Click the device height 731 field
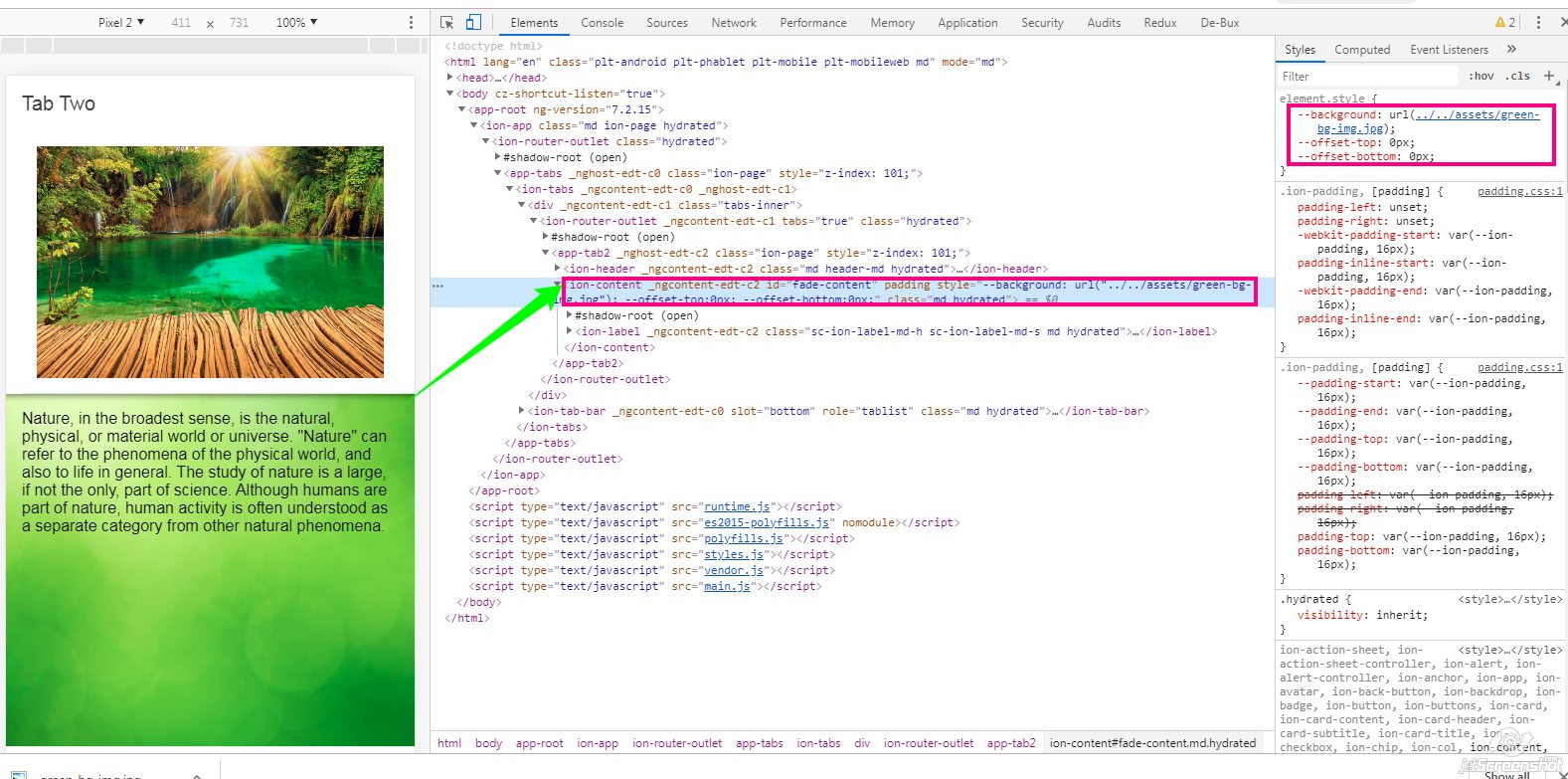 pos(239,22)
